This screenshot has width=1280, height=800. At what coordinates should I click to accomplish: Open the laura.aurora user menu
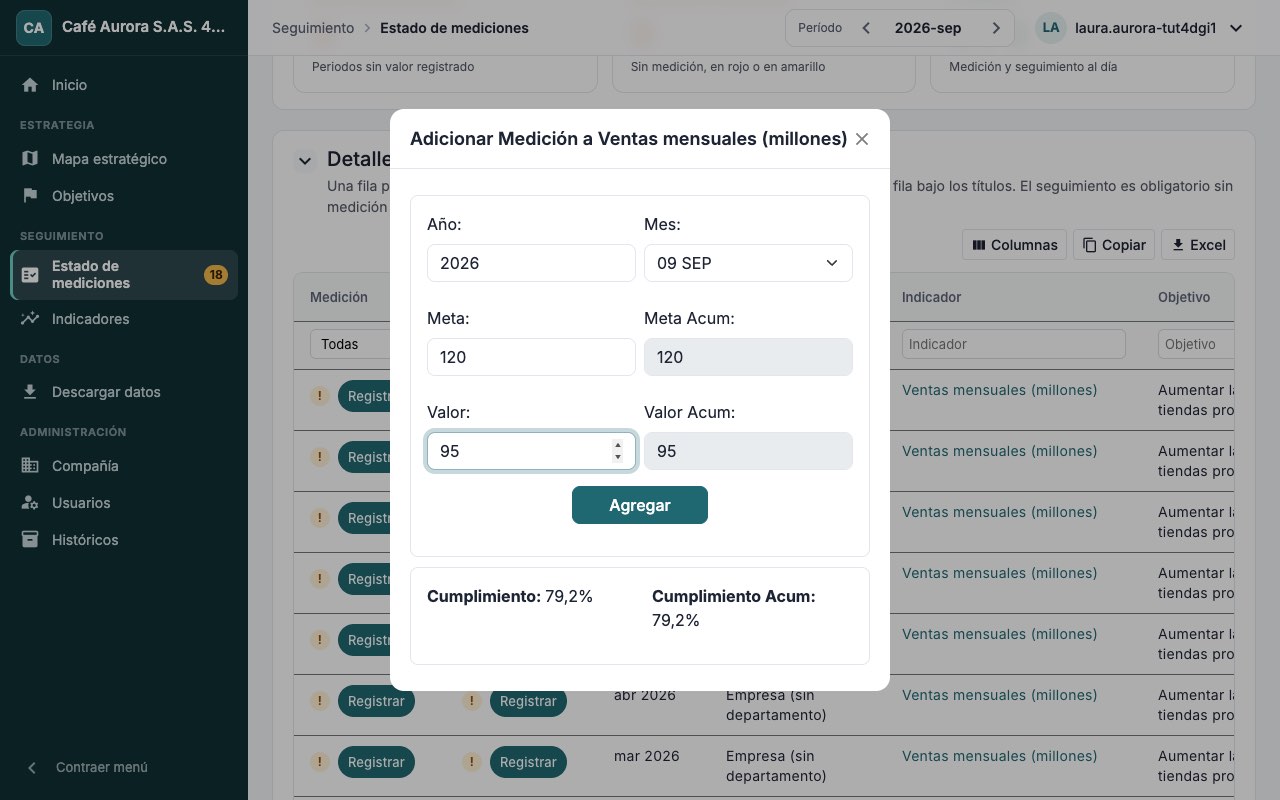[x=1140, y=28]
